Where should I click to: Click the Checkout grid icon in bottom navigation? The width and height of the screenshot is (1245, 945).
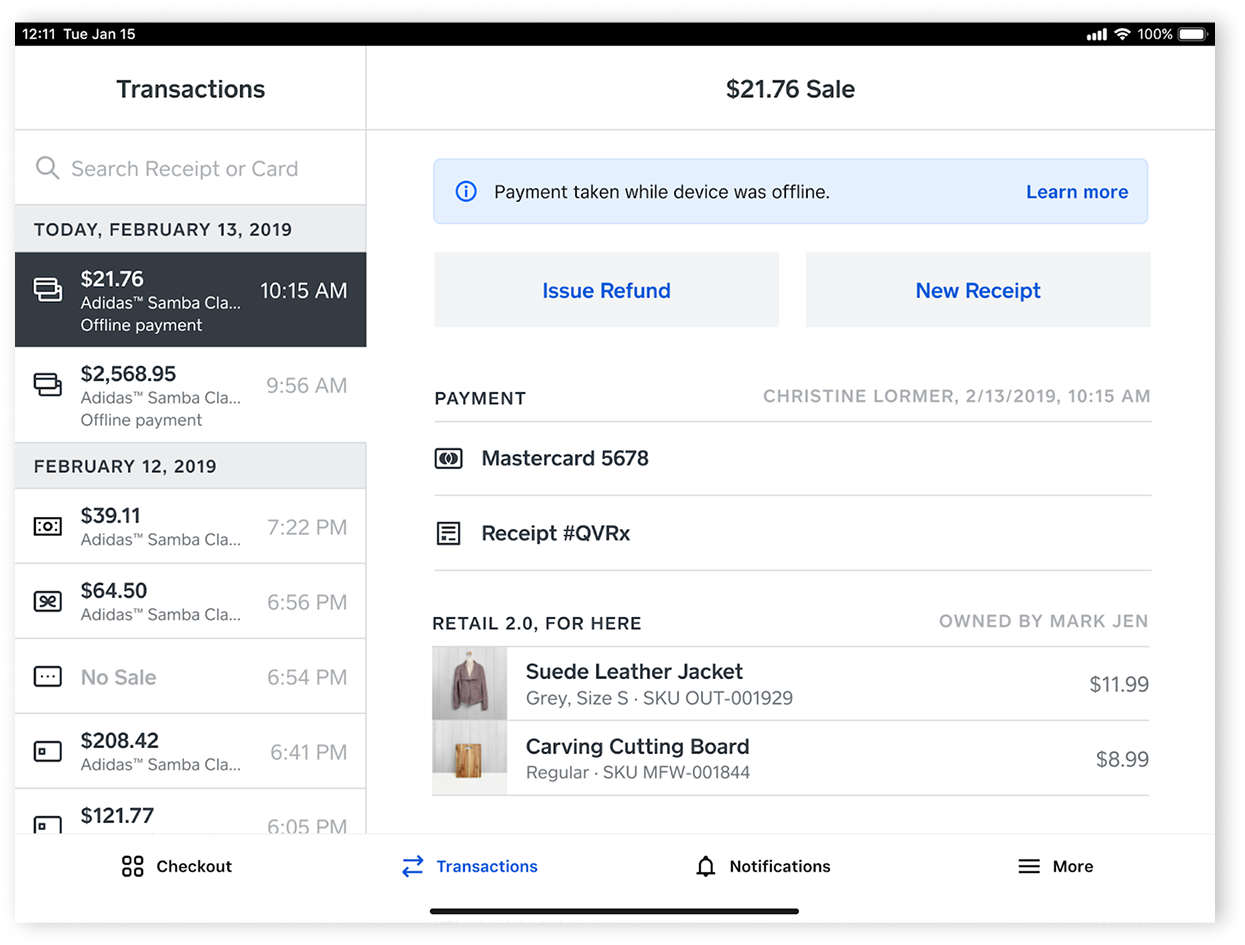coord(131,866)
